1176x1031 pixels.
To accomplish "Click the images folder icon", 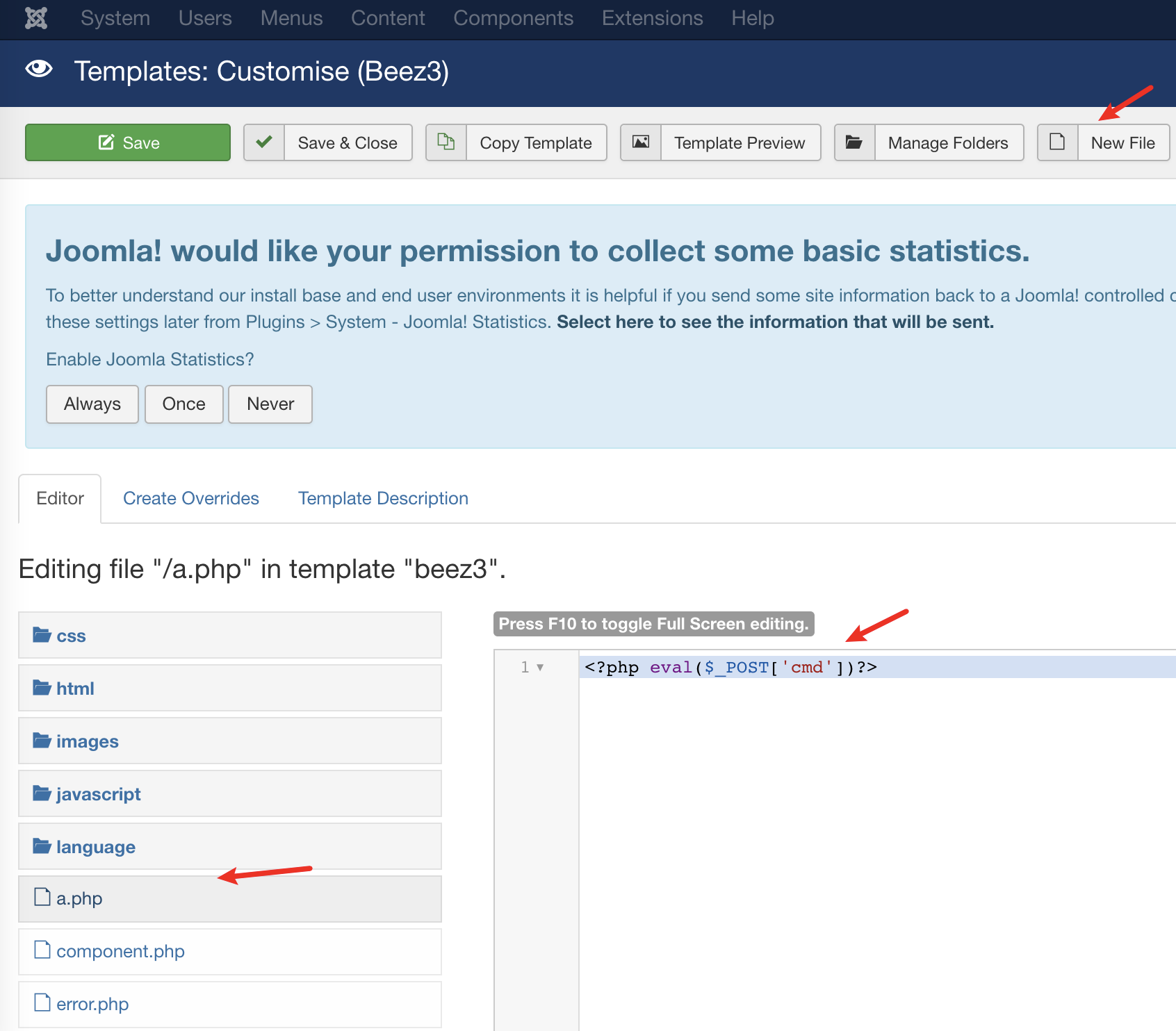I will click(x=42, y=741).
